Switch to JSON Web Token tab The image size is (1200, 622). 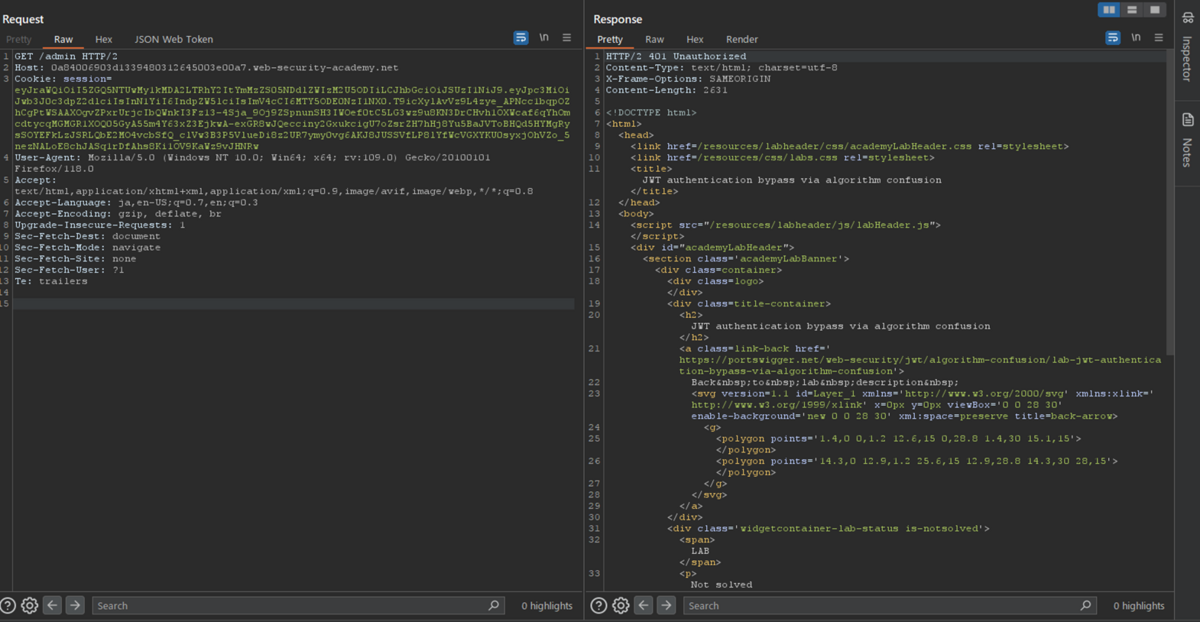(x=174, y=39)
